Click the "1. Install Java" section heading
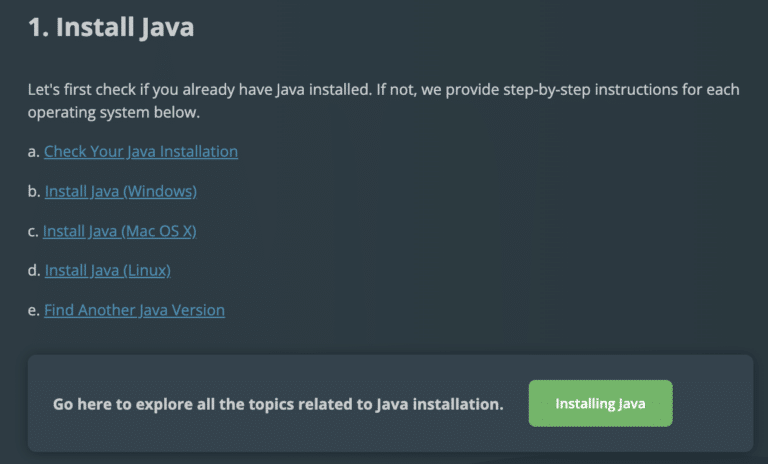The width and height of the screenshot is (768, 464). (111, 27)
